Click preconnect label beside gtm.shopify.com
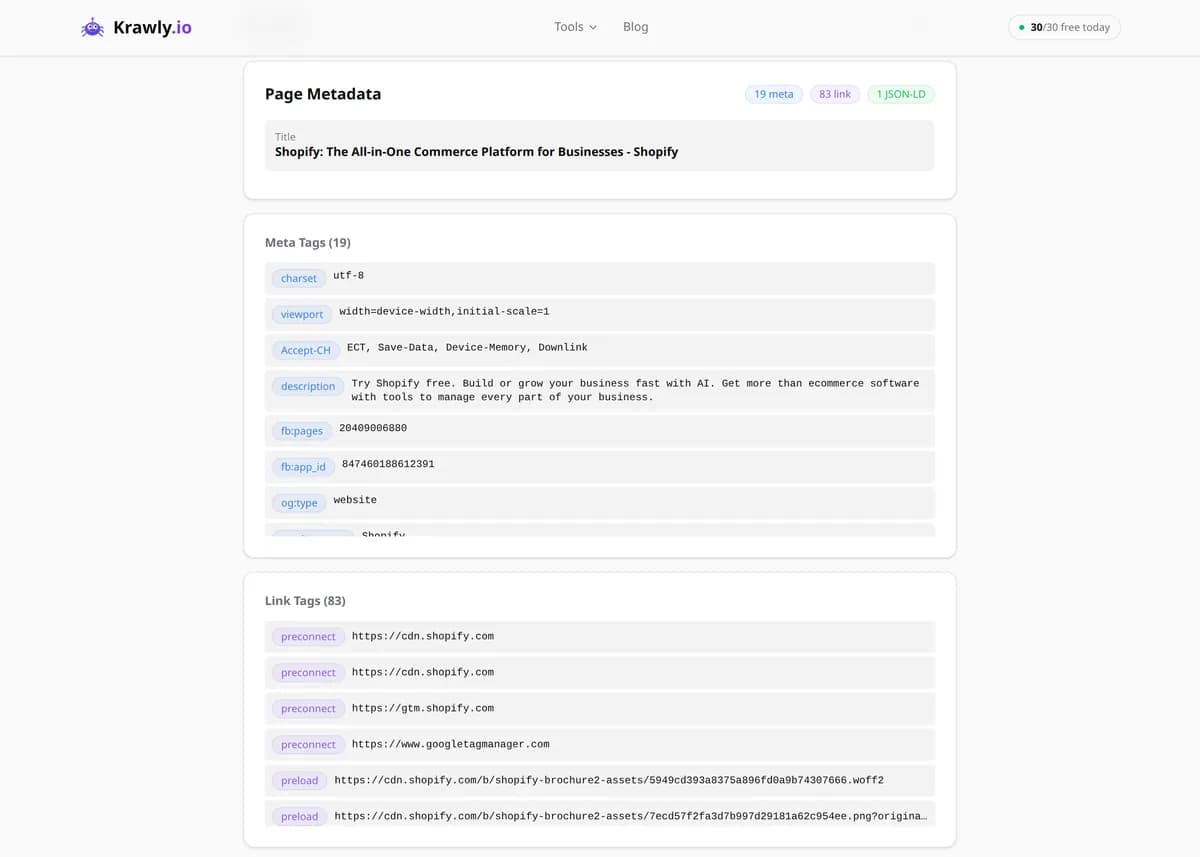The image size is (1200, 857). 308,709
